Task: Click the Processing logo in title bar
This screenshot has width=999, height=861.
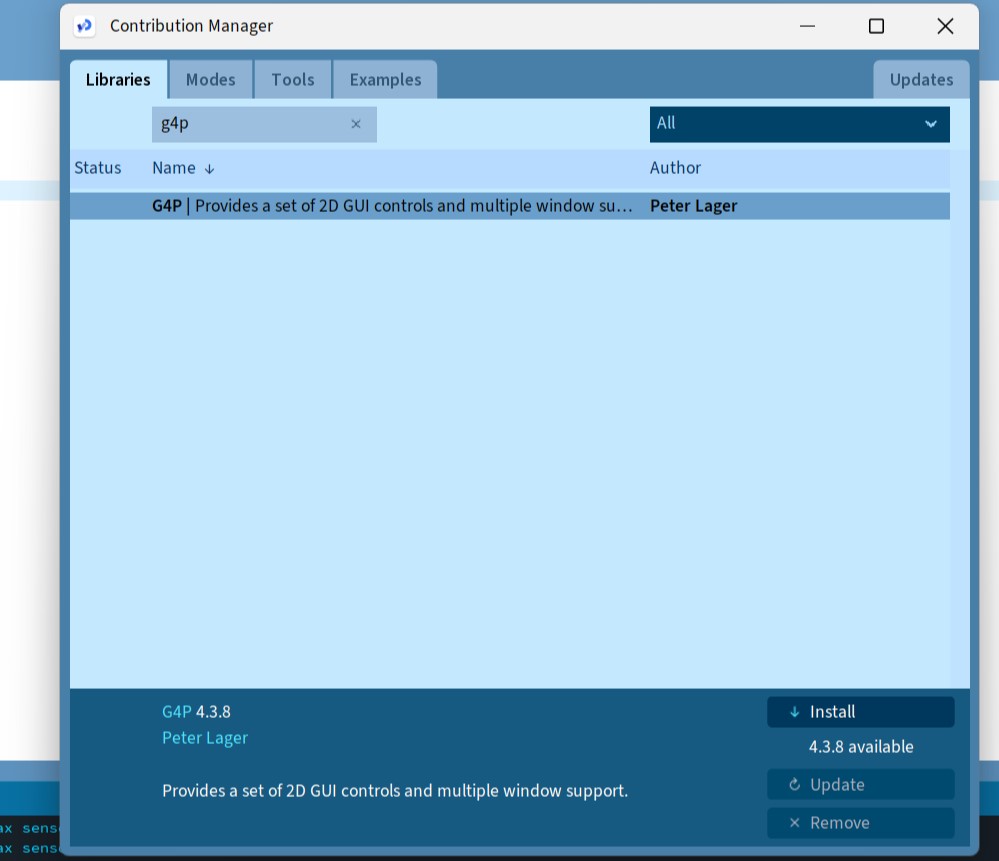Action: pyautogui.click(x=85, y=26)
